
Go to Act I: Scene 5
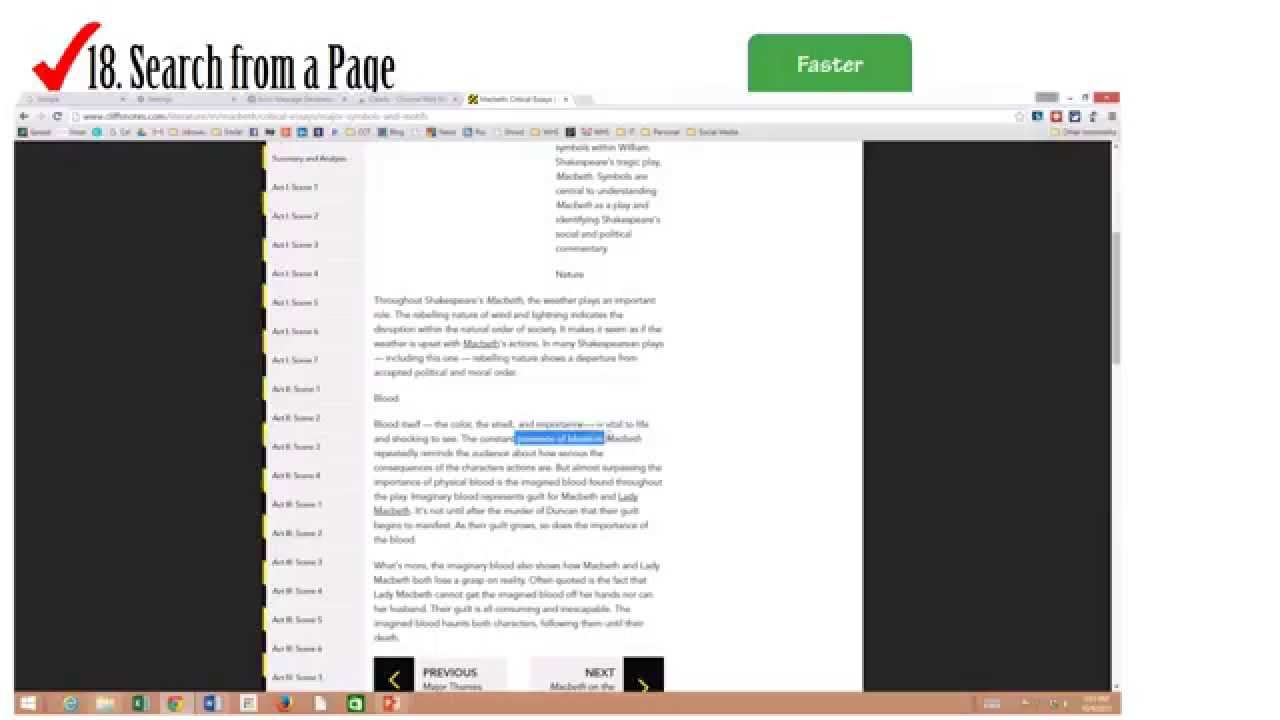tap(295, 302)
